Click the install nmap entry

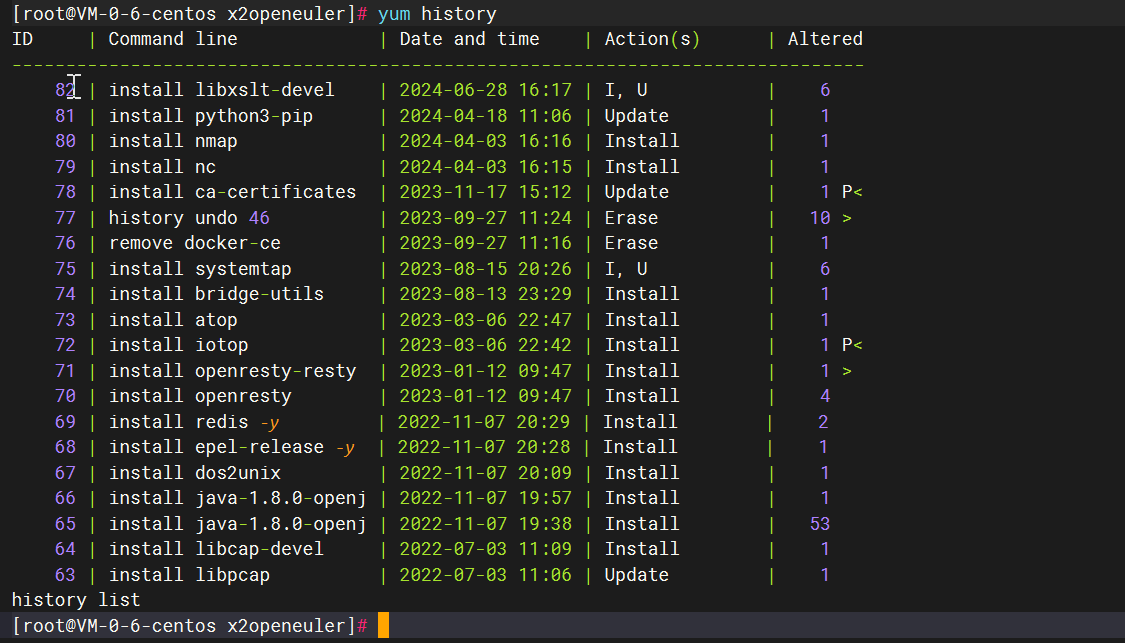pyautogui.click(x=173, y=141)
